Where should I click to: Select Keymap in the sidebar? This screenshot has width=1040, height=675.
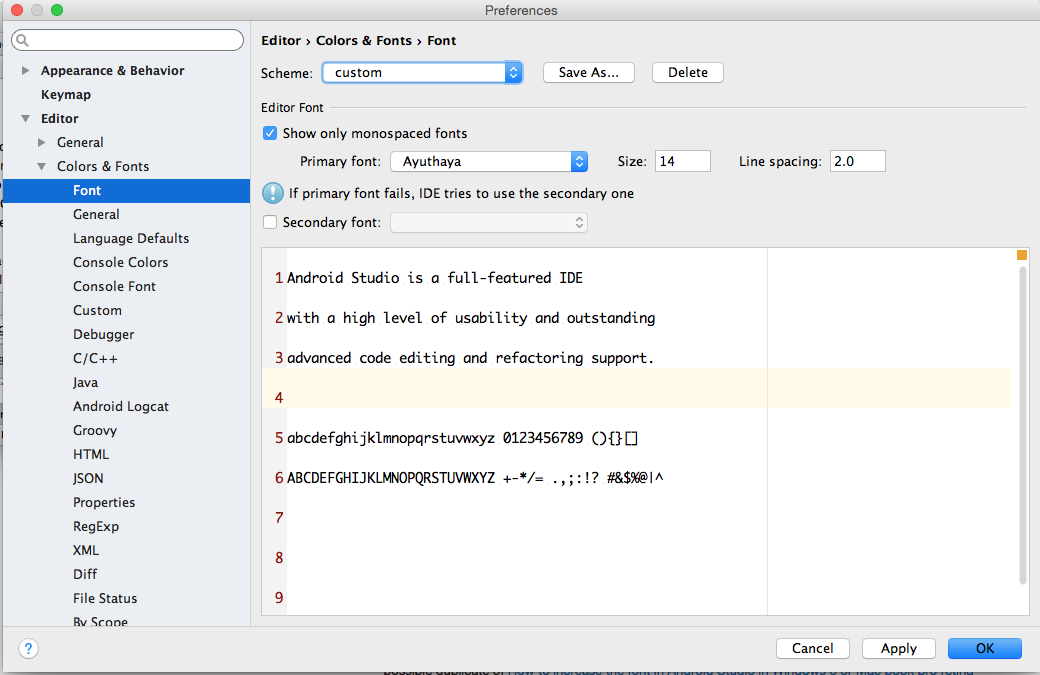(66, 95)
